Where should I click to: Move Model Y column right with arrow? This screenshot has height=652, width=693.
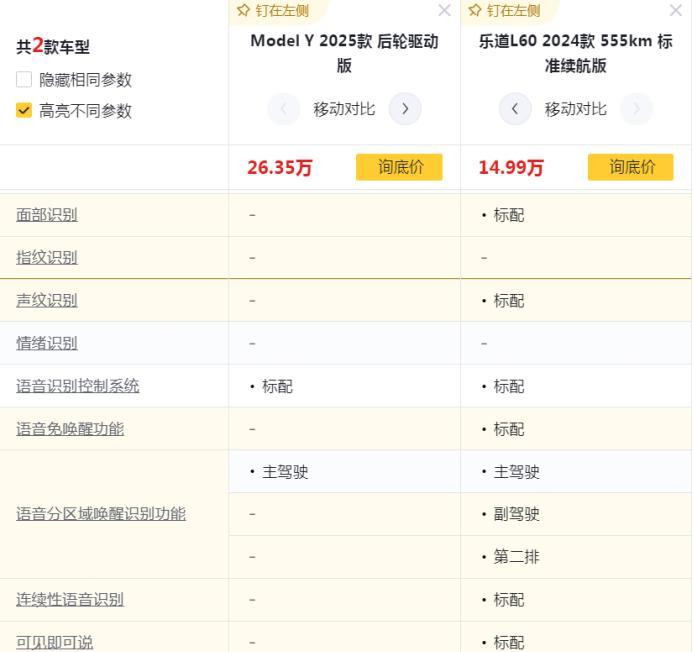[x=405, y=109]
